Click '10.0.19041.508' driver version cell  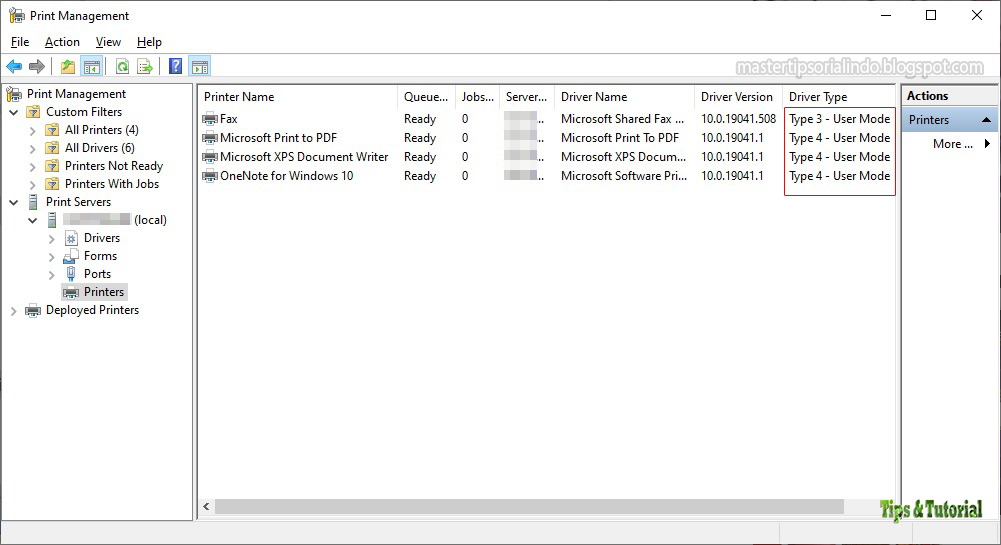click(x=738, y=119)
